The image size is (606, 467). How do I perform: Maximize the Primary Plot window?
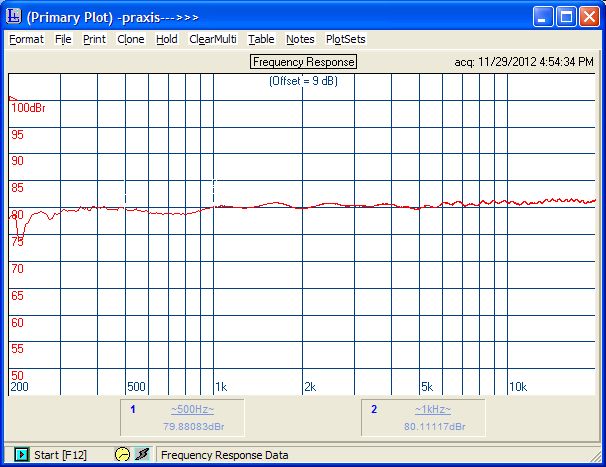[565, 16]
